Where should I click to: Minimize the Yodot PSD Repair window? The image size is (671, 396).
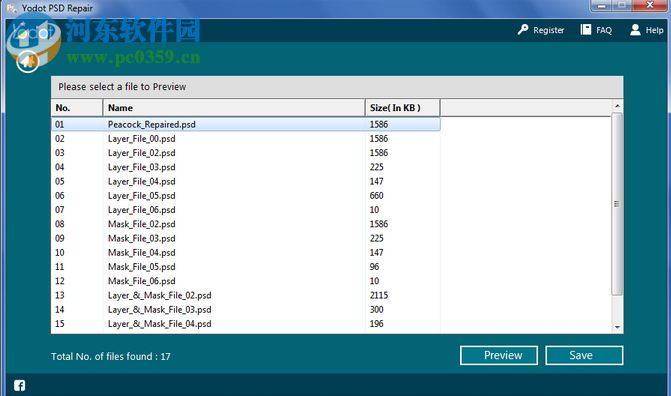(x=602, y=5)
